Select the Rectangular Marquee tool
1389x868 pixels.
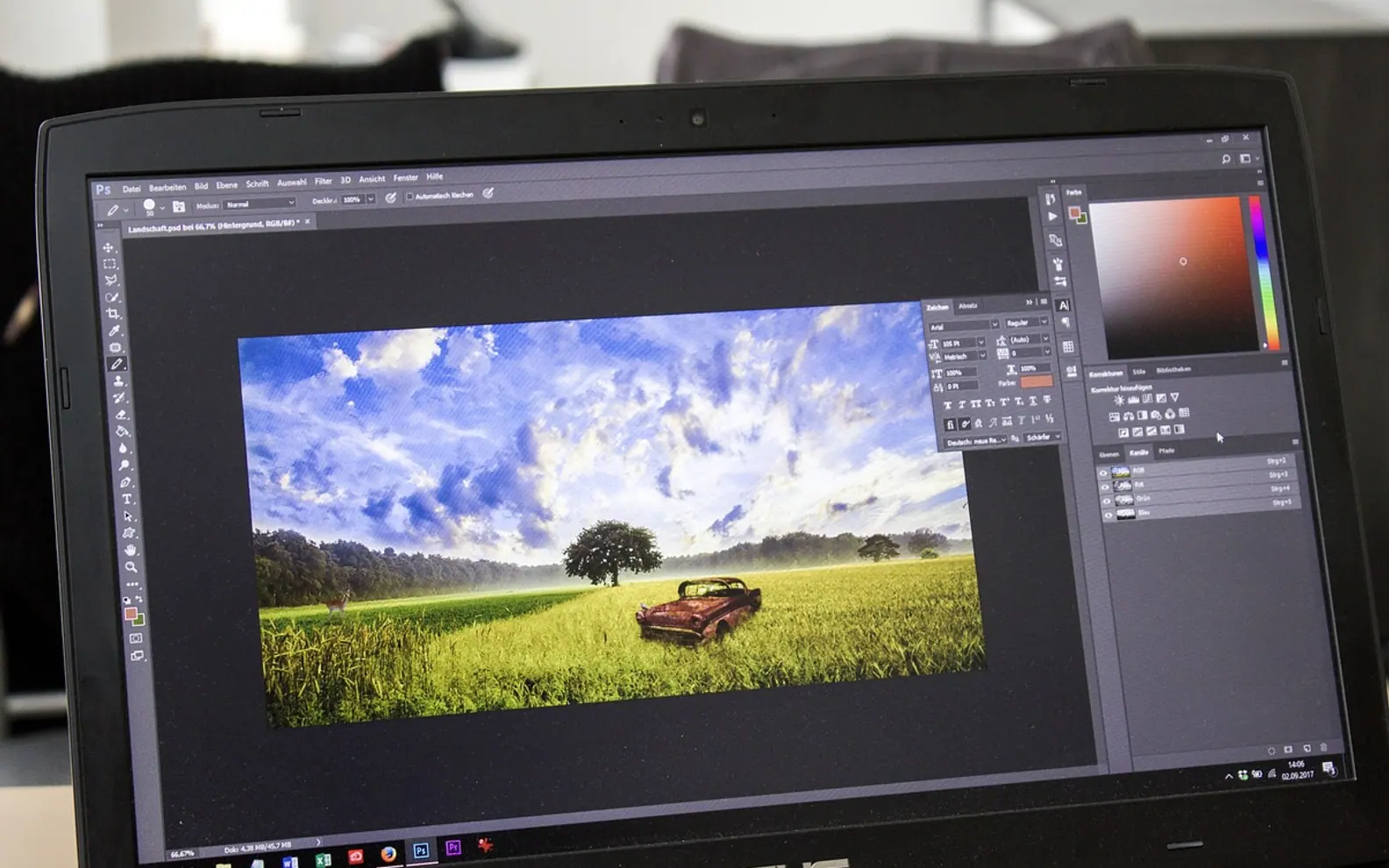point(110,264)
